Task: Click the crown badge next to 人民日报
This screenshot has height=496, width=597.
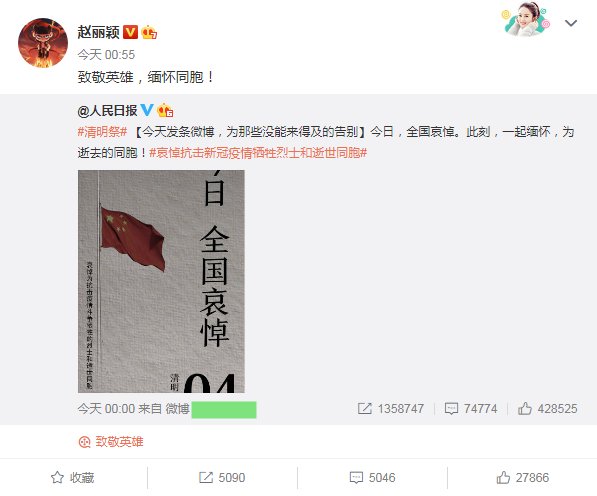Action: 165,110
